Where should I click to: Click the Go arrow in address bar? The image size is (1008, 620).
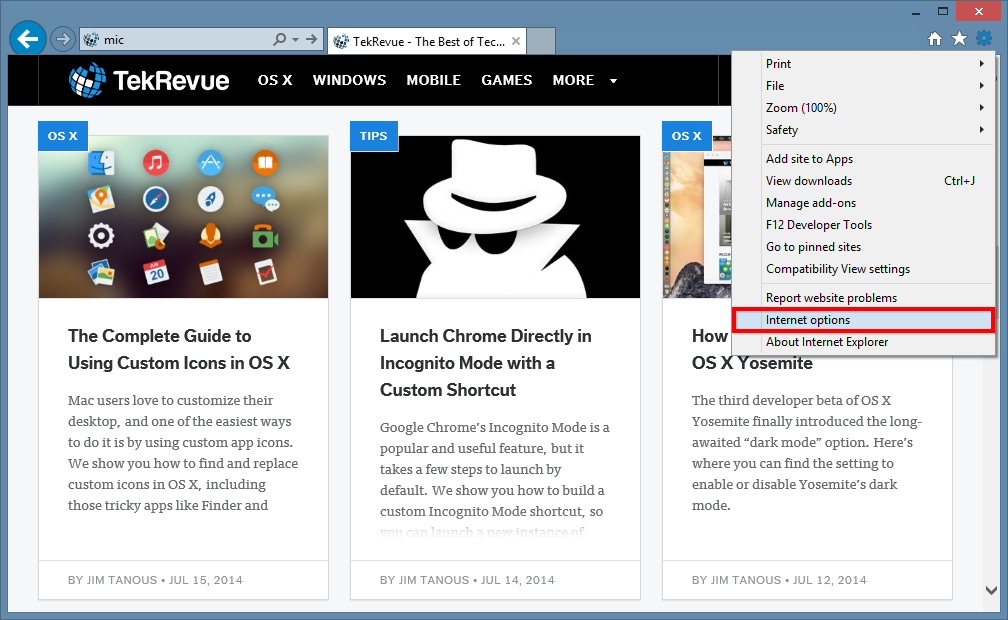(312, 39)
